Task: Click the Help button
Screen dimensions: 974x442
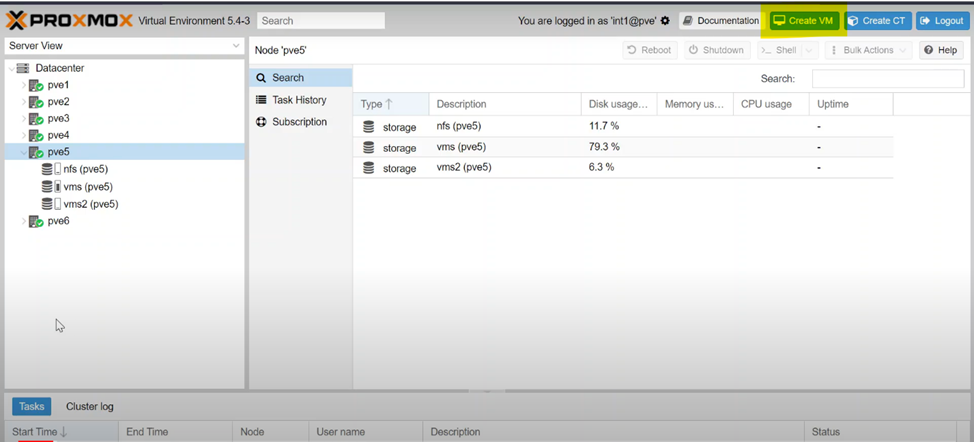Action: pyautogui.click(x=941, y=50)
